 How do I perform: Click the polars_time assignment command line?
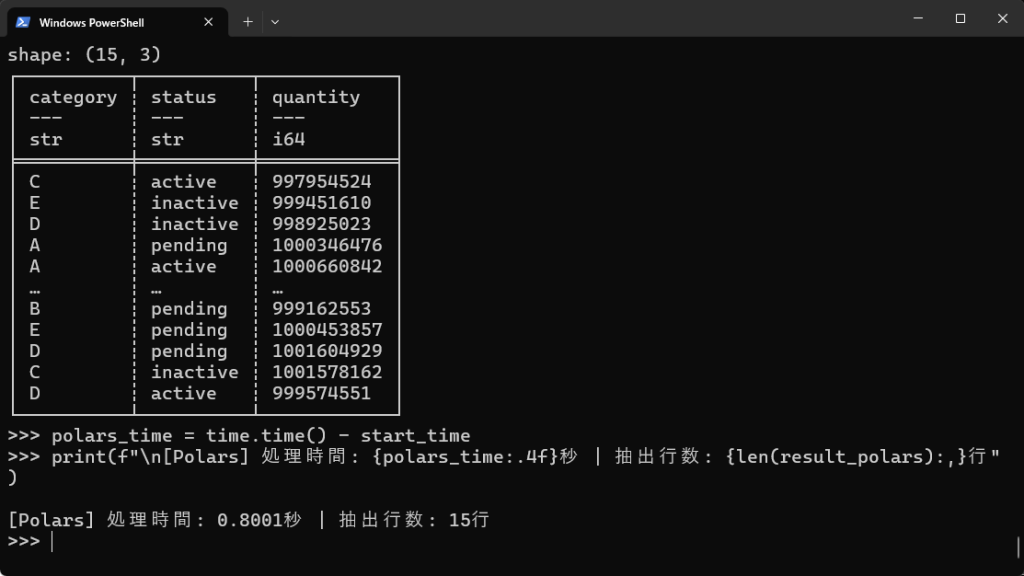point(260,435)
